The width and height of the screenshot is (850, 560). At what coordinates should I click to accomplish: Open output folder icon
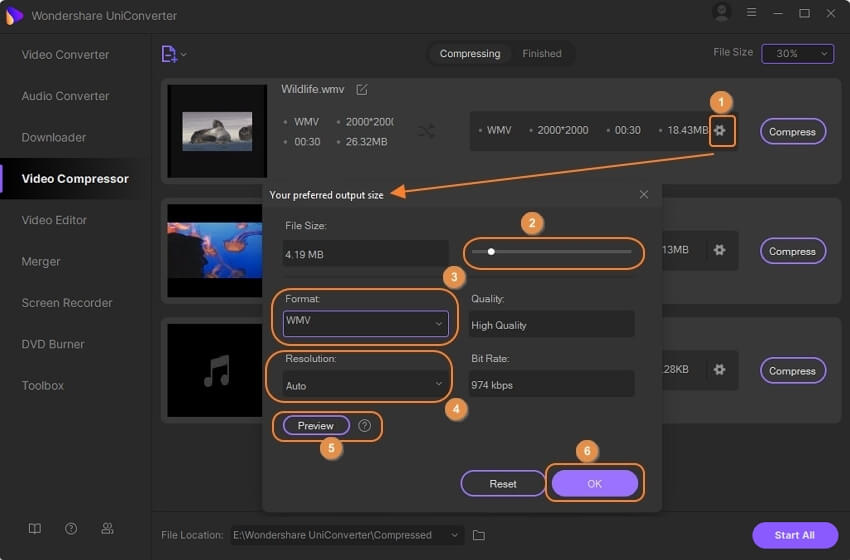tap(479, 536)
